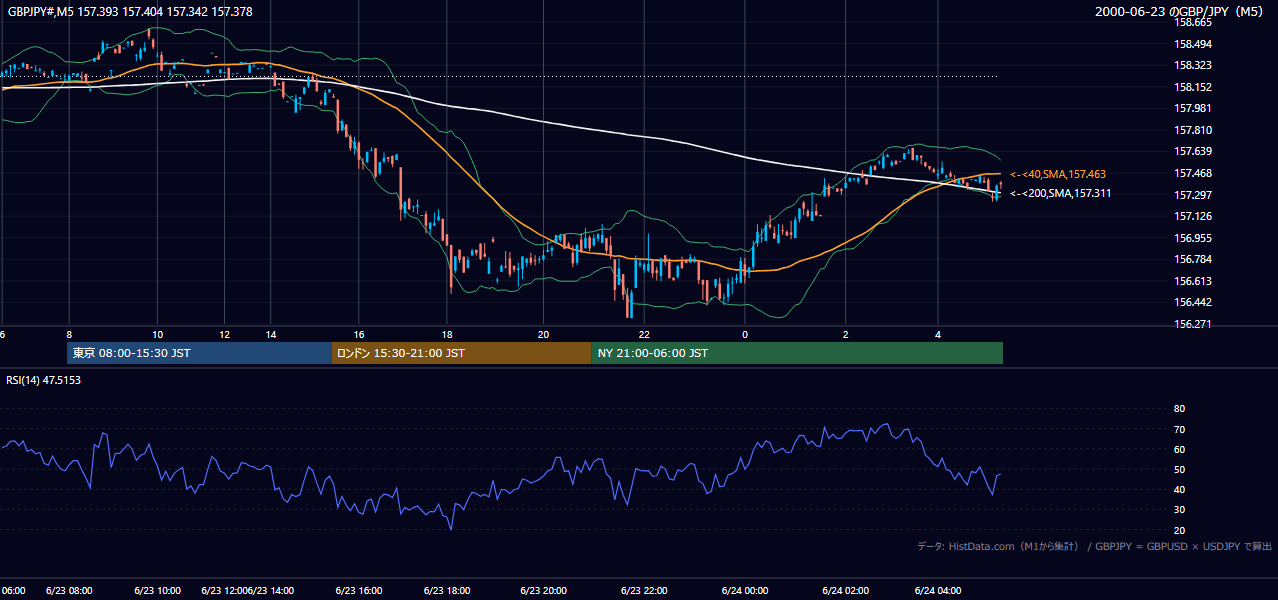Click hour label 22 under the price chart
Screen dimensions: 1278x600
point(645,334)
